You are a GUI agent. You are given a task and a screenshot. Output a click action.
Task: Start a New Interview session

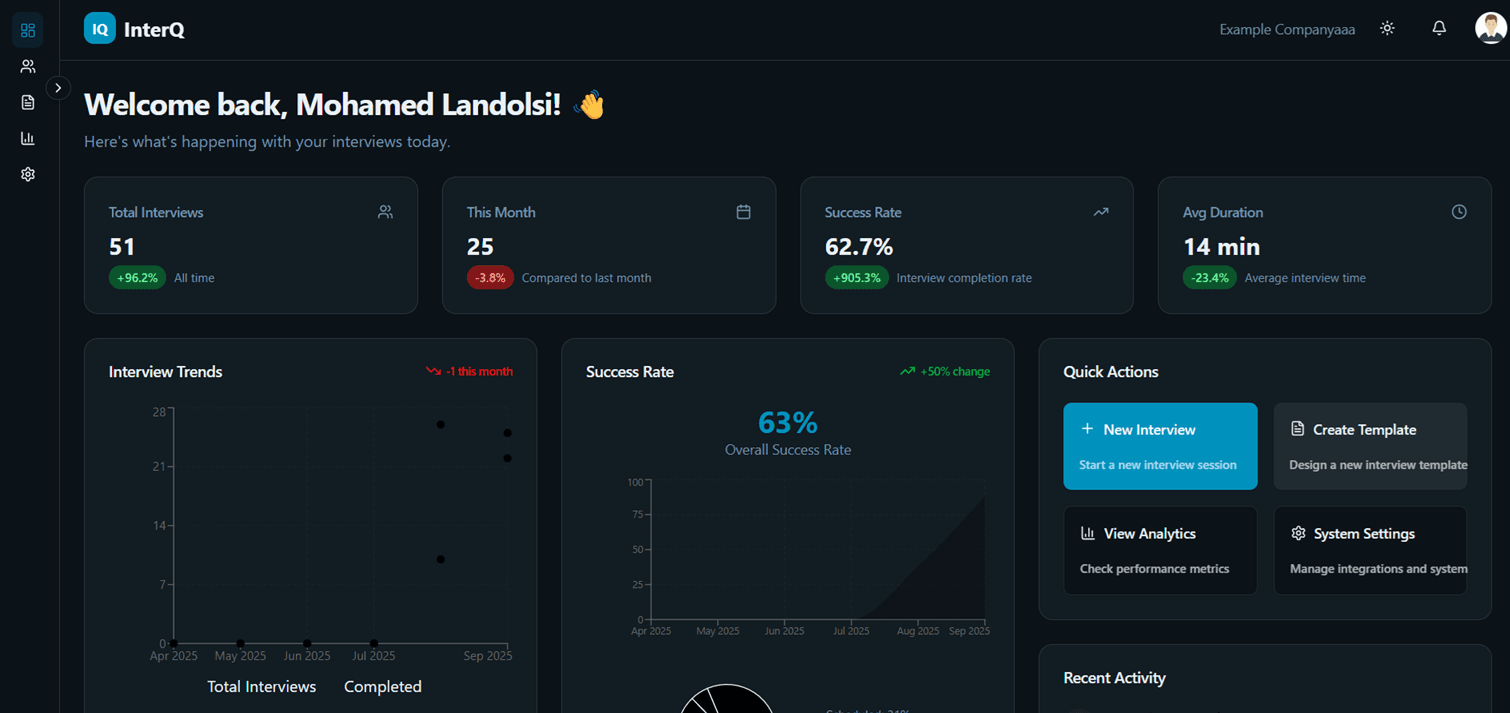pos(1160,446)
